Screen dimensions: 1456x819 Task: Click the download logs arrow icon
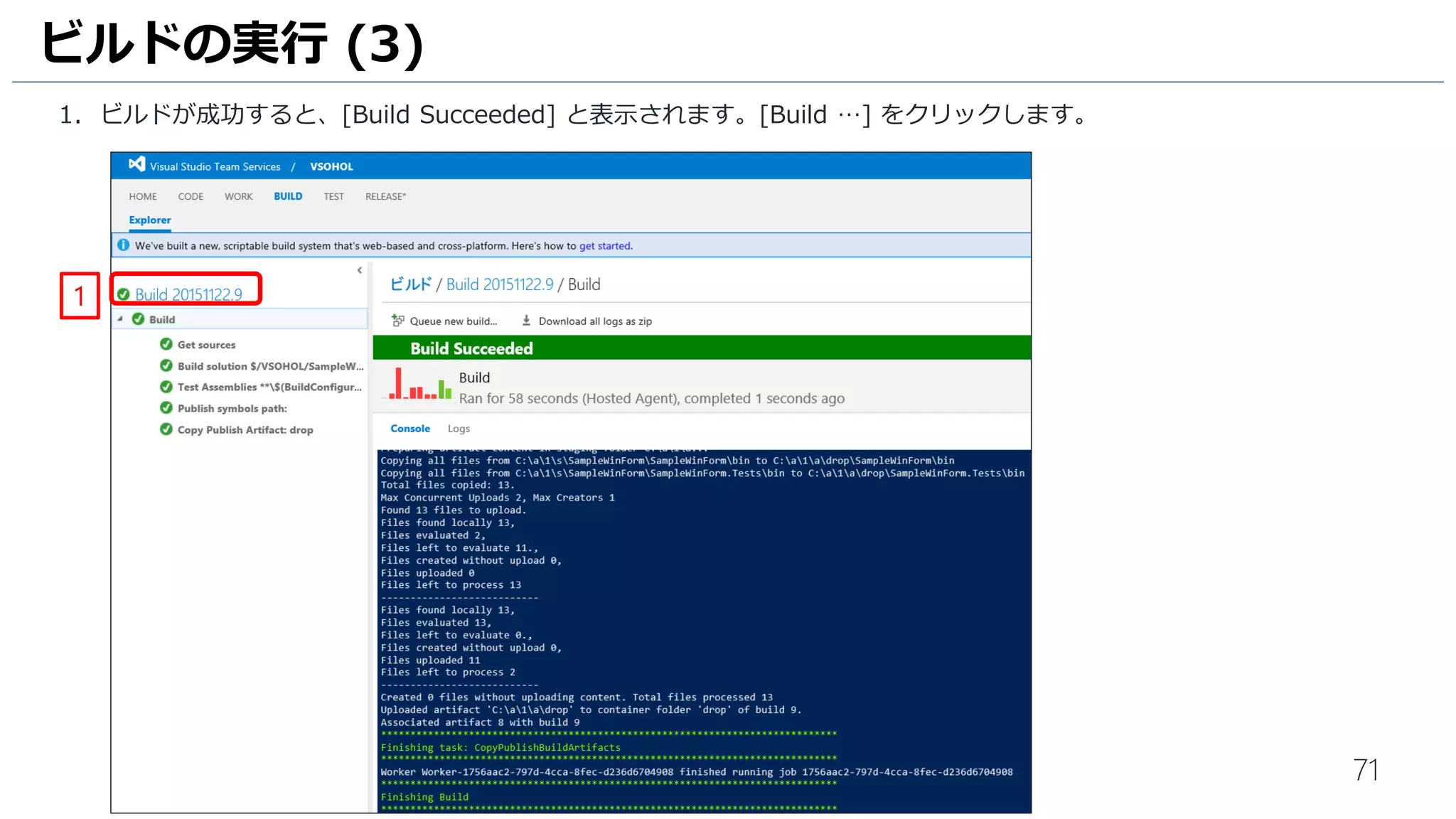point(526,321)
